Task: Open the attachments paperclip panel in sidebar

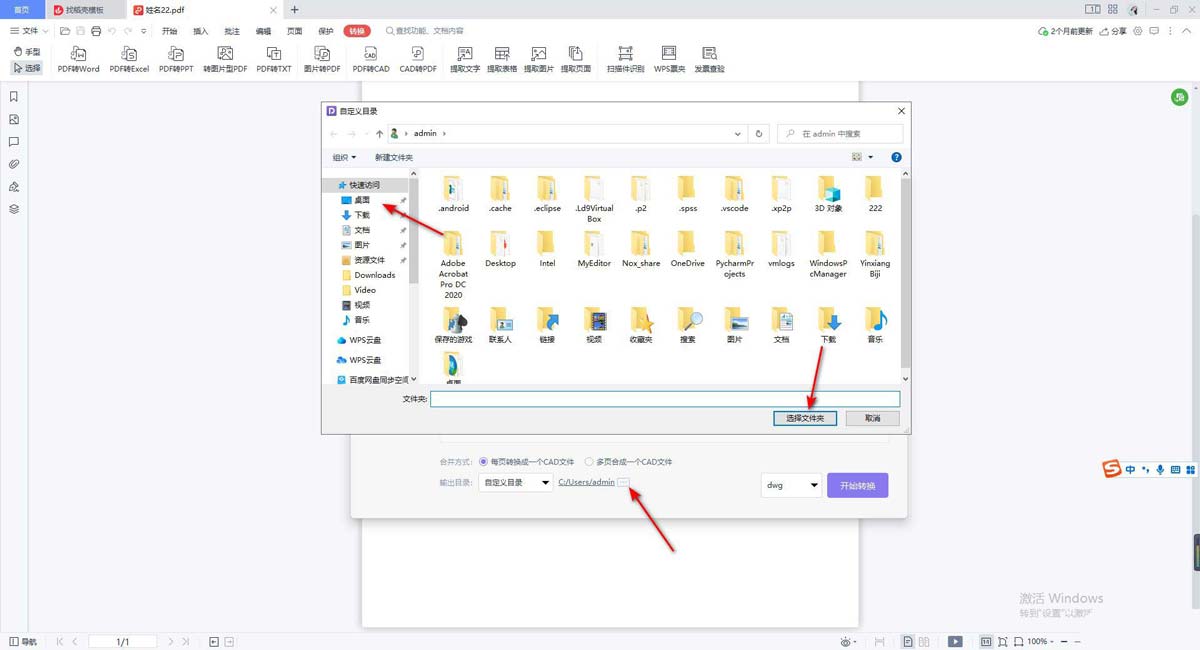Action: 14,164
